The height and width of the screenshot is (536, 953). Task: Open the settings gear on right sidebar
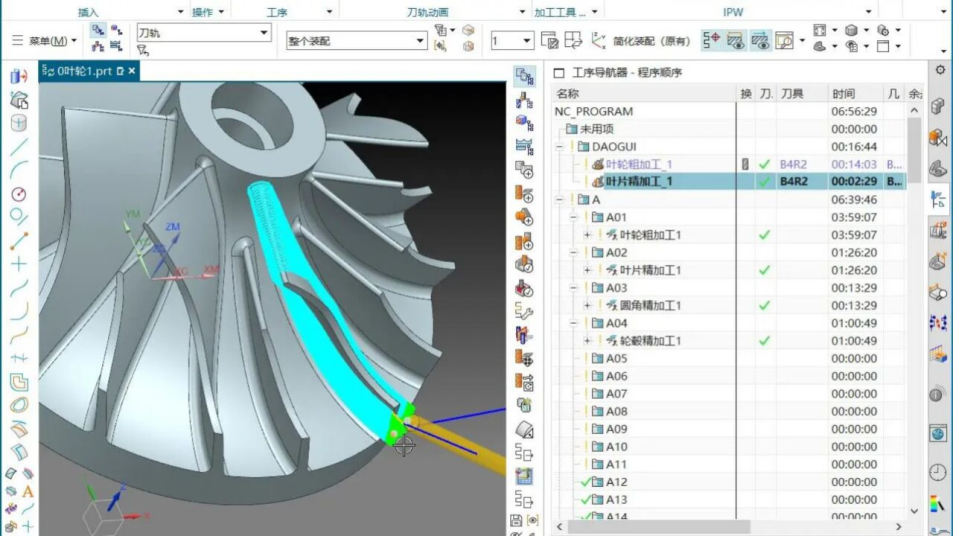pos(939,71)
